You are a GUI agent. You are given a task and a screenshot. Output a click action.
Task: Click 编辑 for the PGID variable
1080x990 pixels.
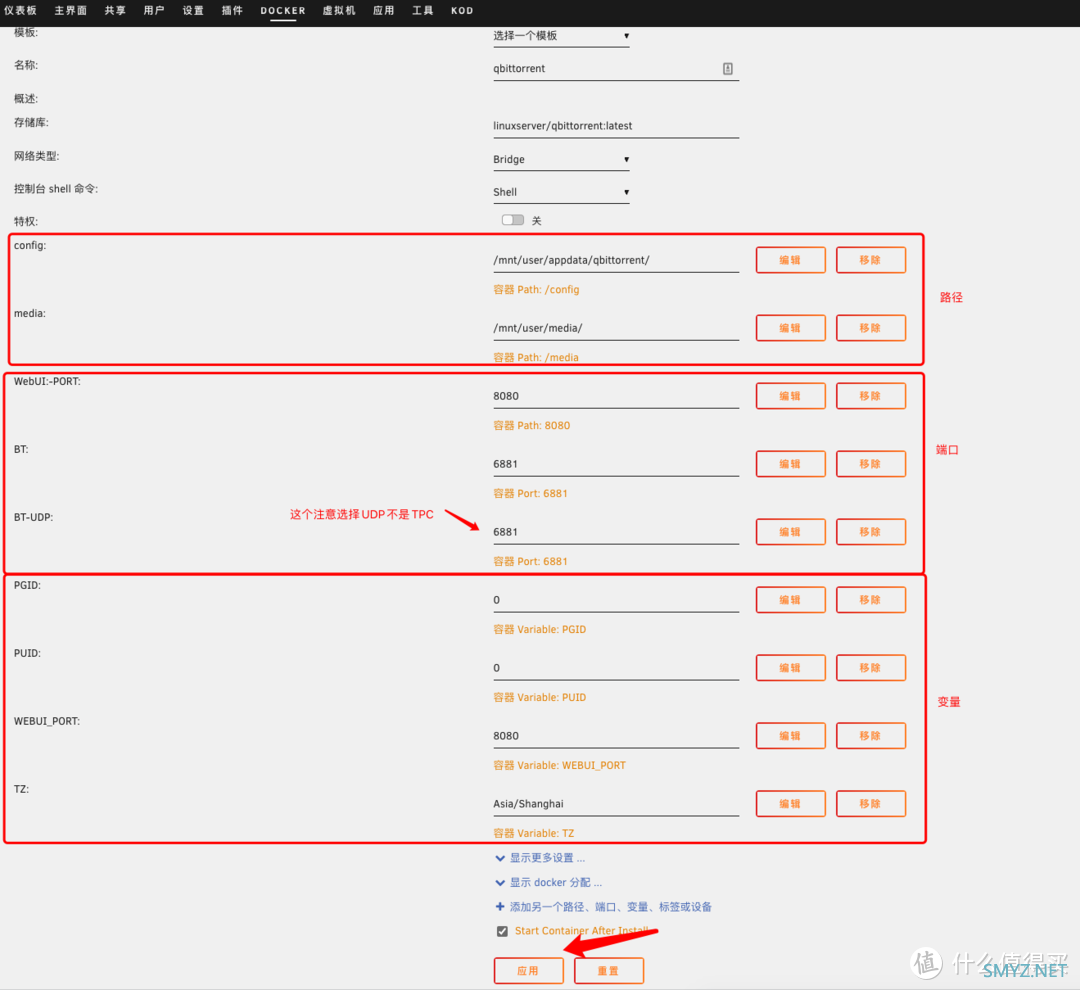[791, 600]
